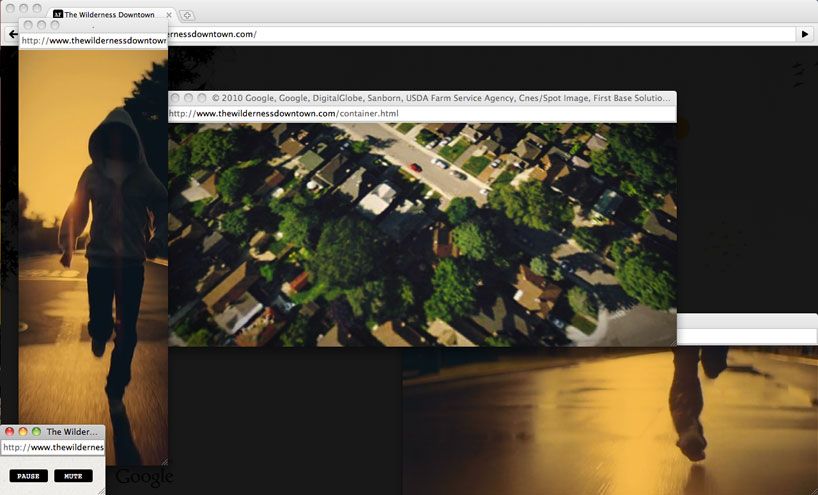The image size is (818, 495).
Task: Pause the video playback
Action: pyautogui.click(x=28, y=476)
